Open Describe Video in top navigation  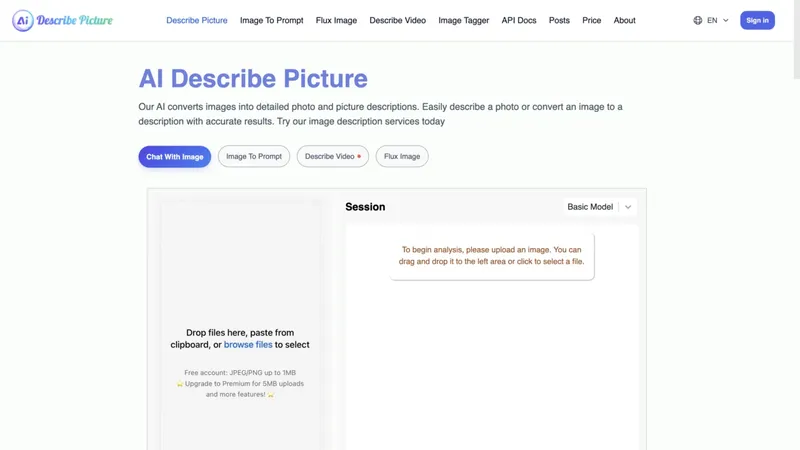[397, 20]
